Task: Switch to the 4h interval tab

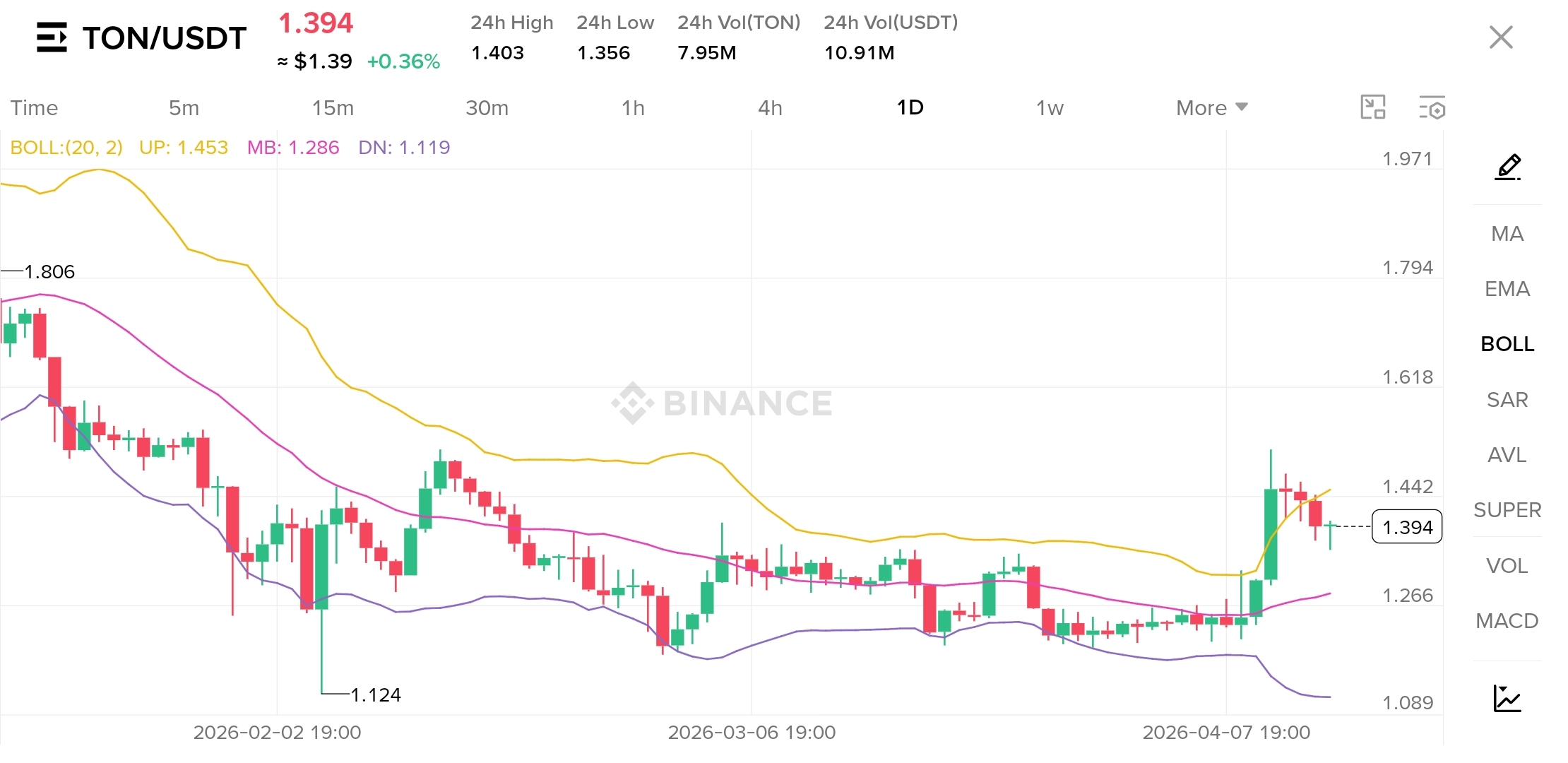Action: pyautogui.click(x=770, y=108)
